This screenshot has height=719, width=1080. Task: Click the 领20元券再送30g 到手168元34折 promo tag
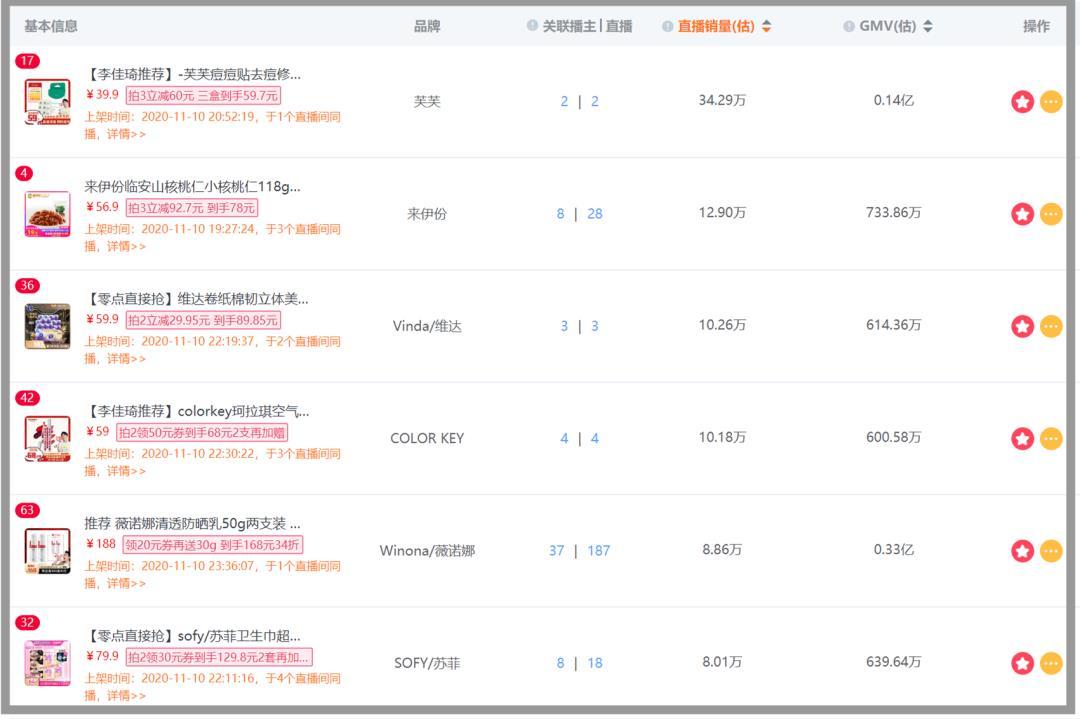213,545
